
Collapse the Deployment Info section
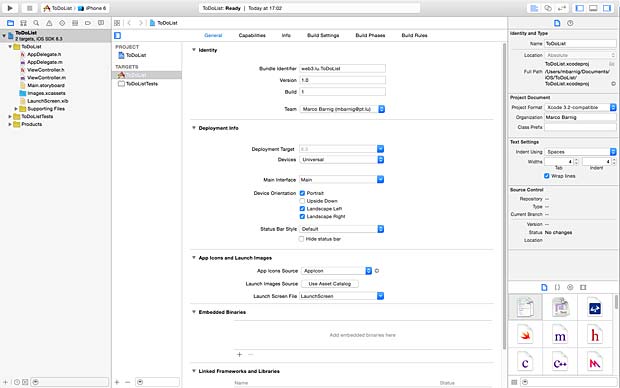(194, 128)
